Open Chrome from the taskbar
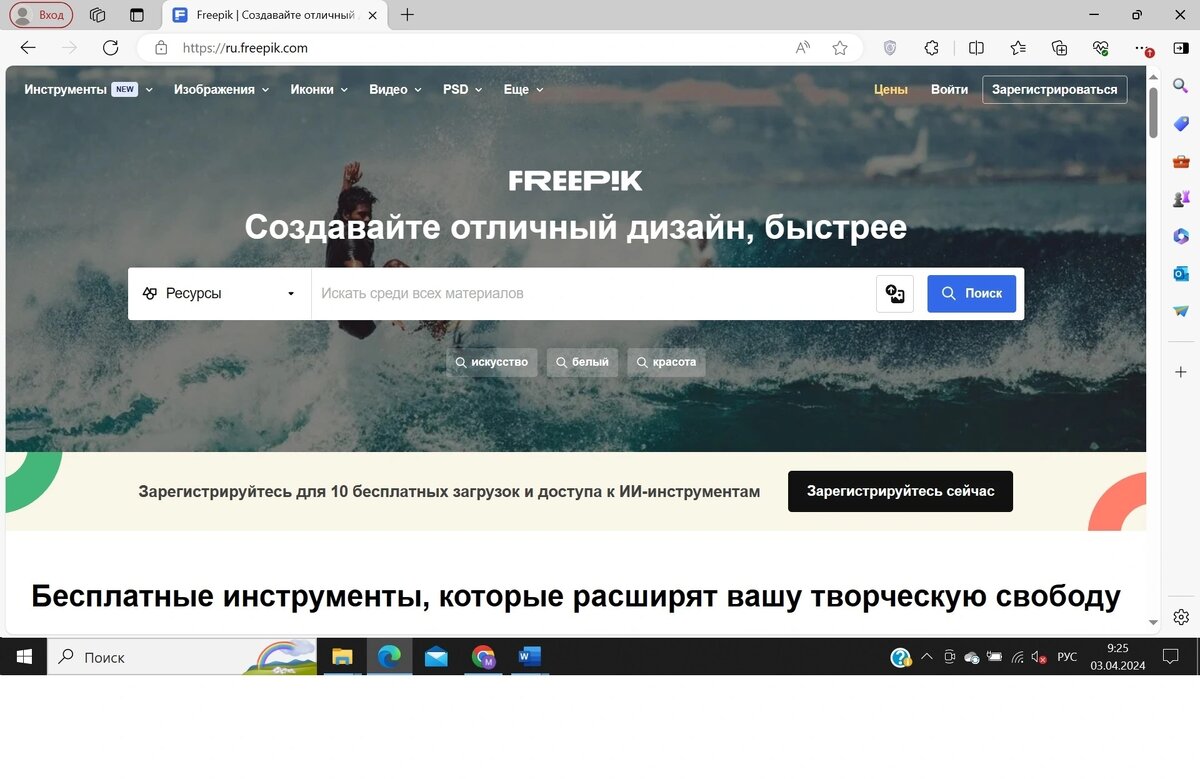Viewport: 1200px width, 779px height. [x=483, y=657]
